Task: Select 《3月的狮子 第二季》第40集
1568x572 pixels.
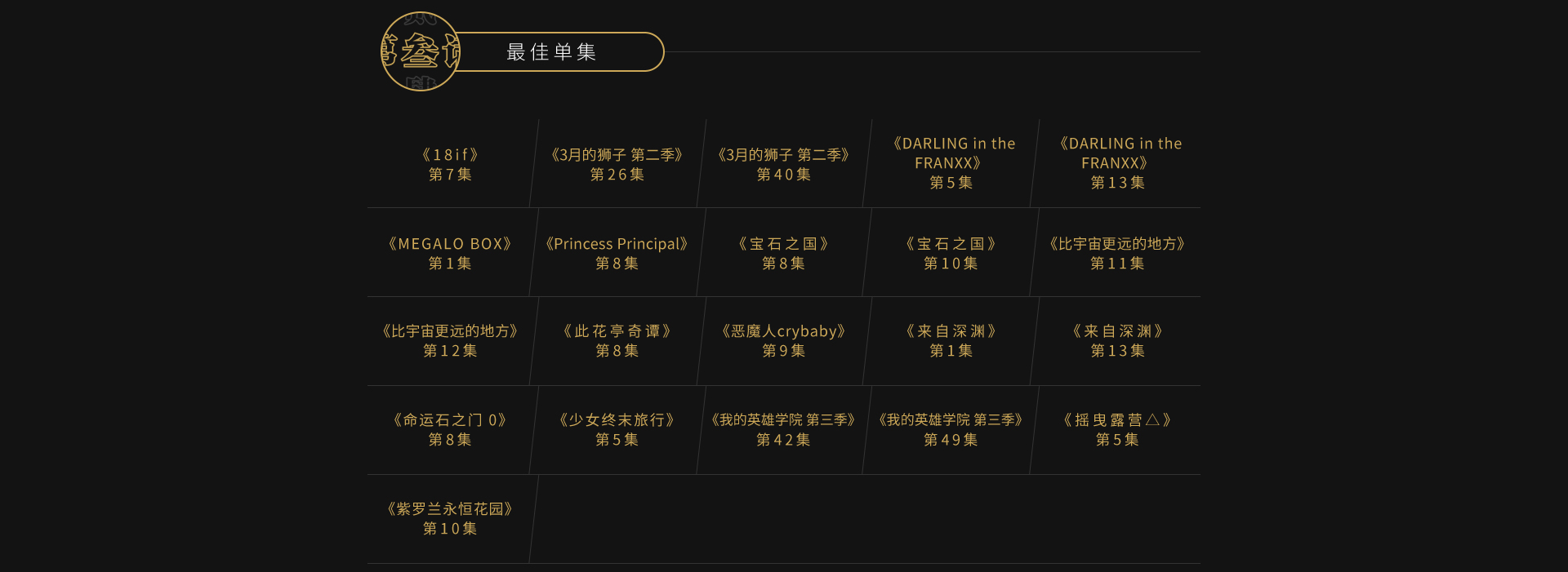Action: pyautogui.click(x=783, y=164)
